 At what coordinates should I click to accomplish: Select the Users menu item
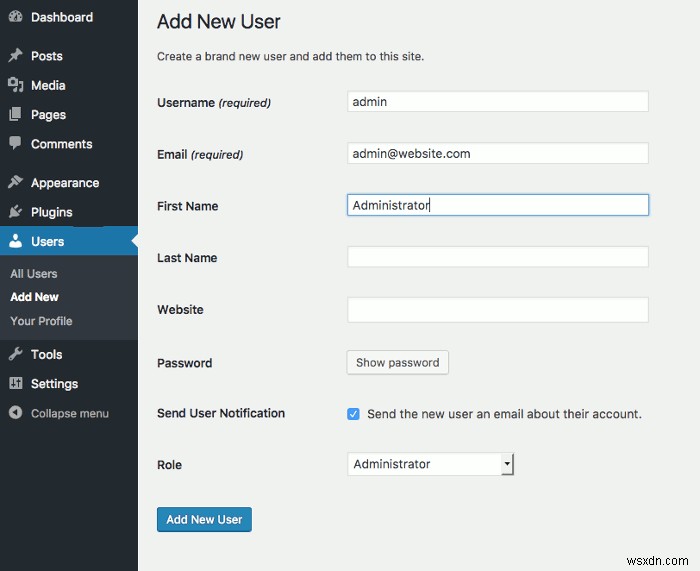point(69,241)
